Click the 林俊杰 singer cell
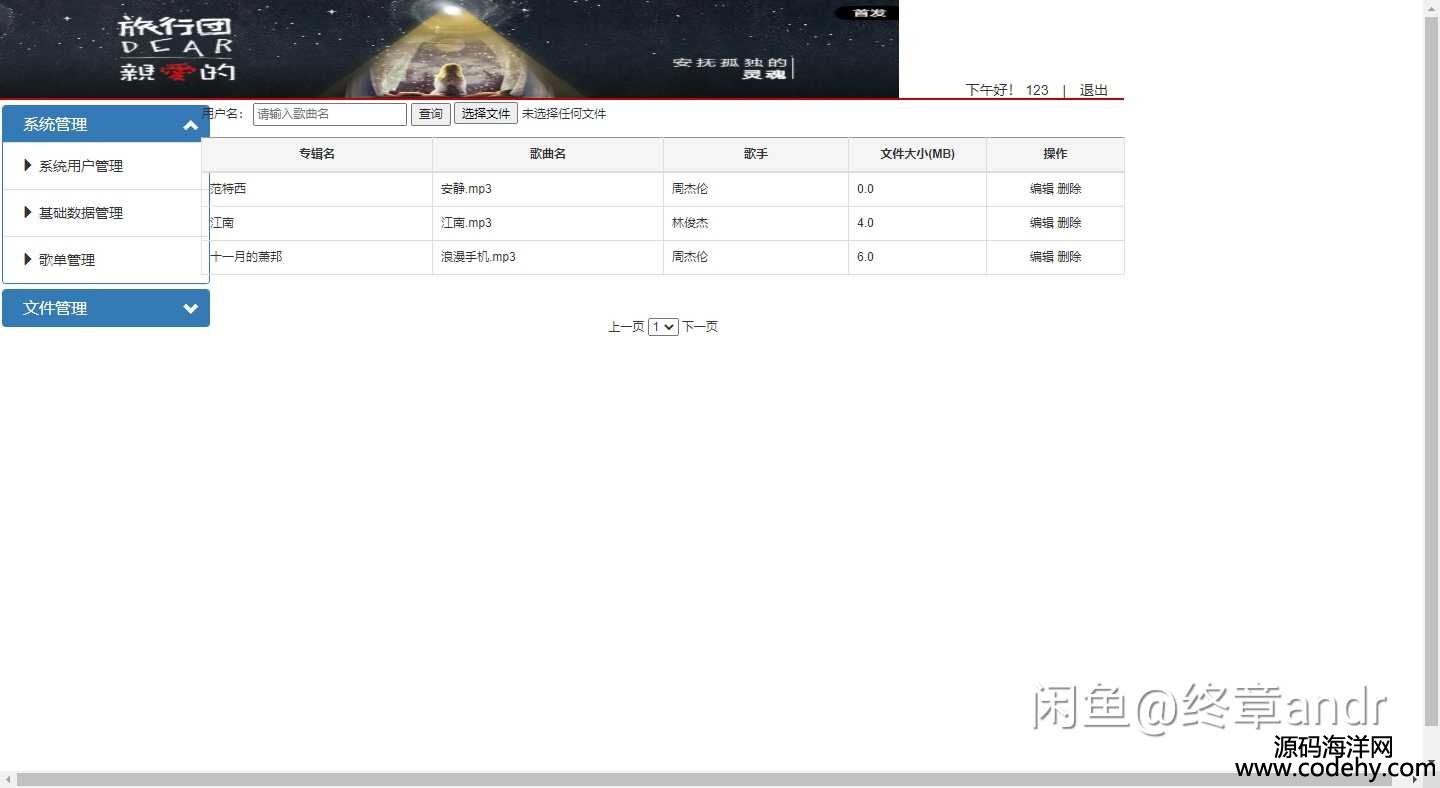The image size is (1440, 788). (x=756, y=223)
